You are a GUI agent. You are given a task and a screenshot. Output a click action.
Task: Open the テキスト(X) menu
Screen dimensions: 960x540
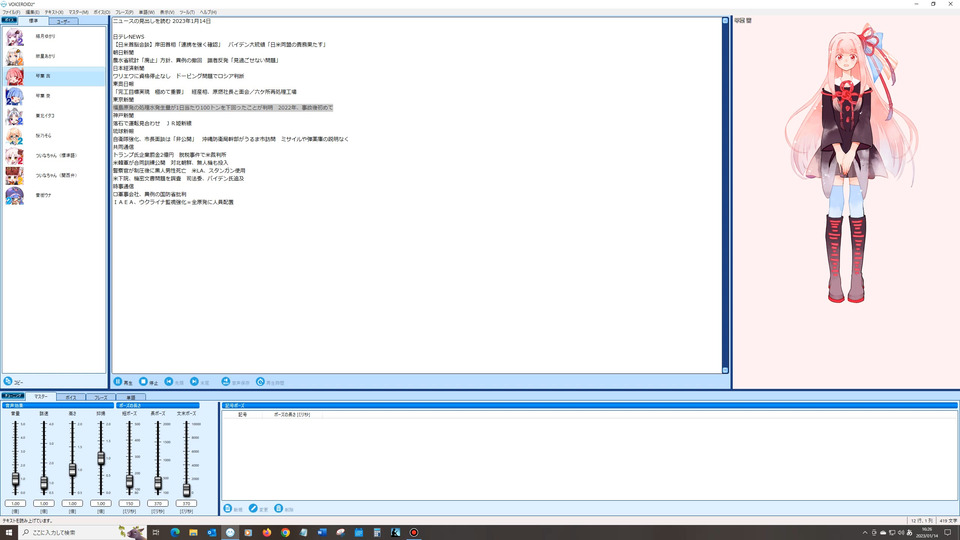[x=54, y=12]
